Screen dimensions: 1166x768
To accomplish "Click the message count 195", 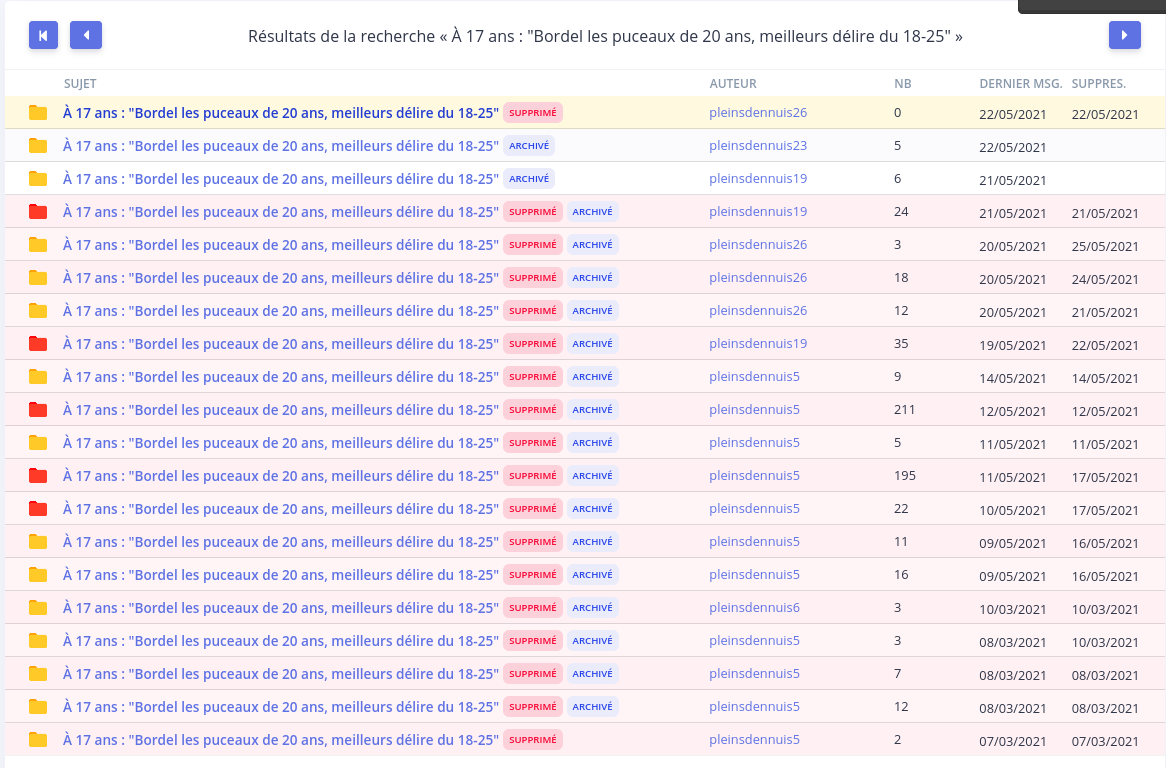I will pos(904,476).
